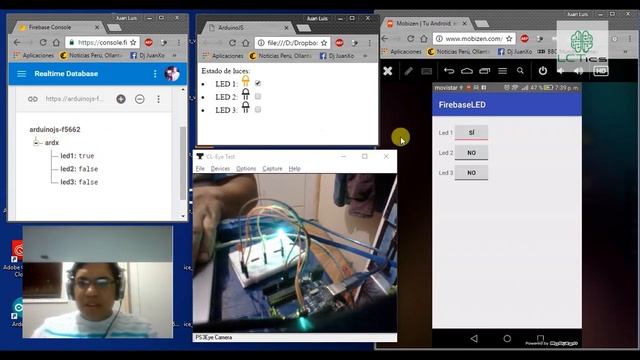
Task: Click the Mobizen address bar
Action: pyautogui.click(x=474, y=39)
